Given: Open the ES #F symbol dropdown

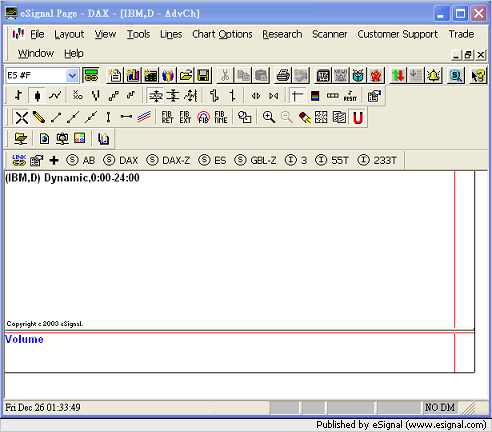Looking at the screenshot, I should tap(72, 76).
